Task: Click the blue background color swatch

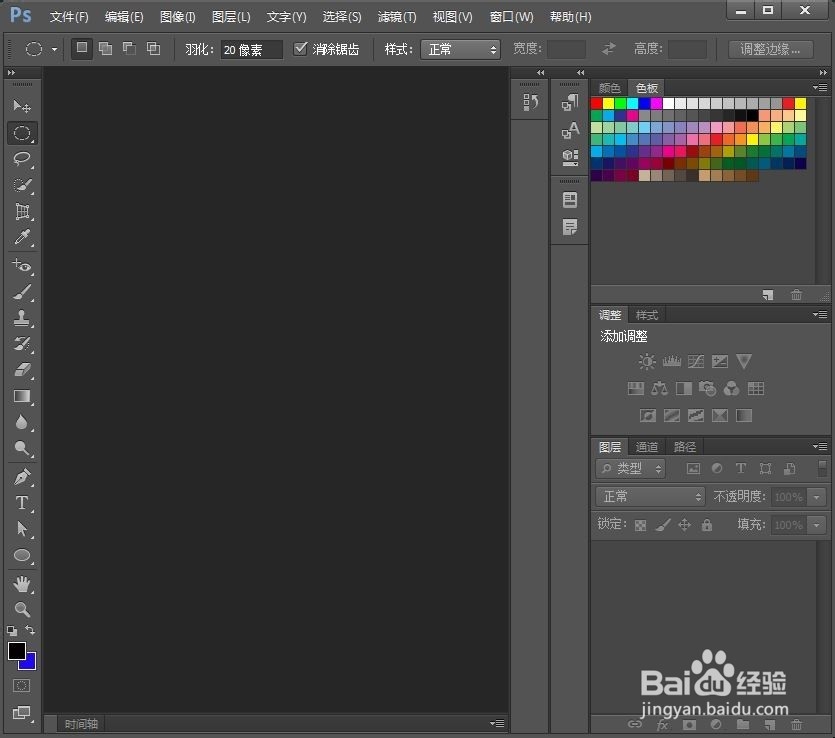Action: [x=30, y=663]
